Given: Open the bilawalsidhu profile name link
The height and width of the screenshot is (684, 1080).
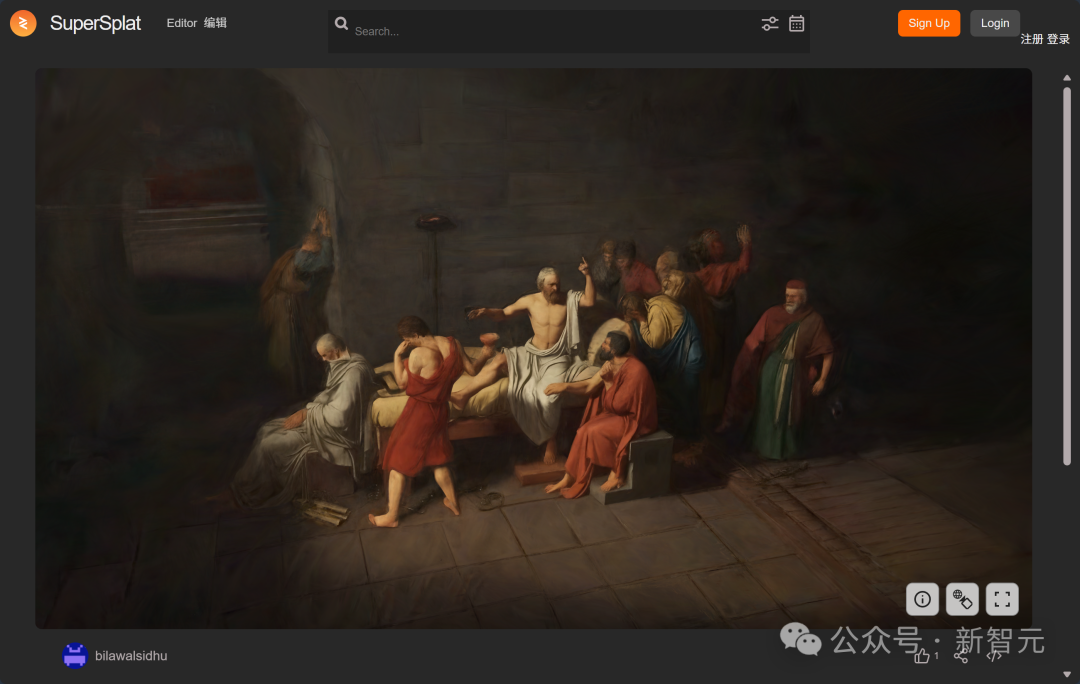Looking at the screenshot, I should tap(131, 656).
